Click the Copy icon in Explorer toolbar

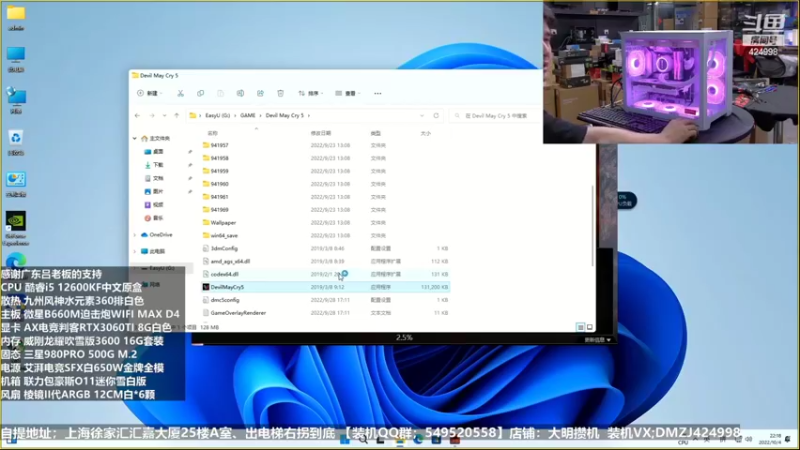201,93
